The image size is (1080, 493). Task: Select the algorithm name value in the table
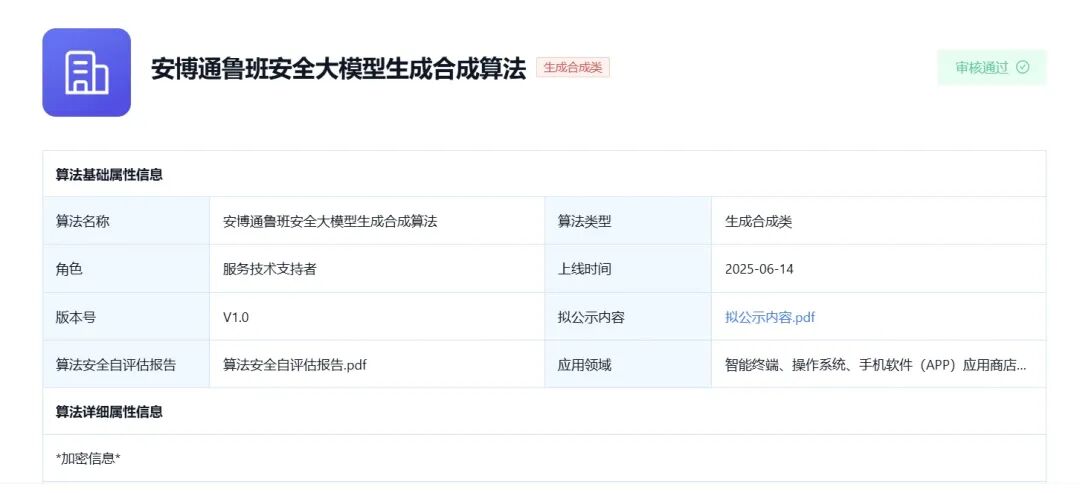[330, 222]
